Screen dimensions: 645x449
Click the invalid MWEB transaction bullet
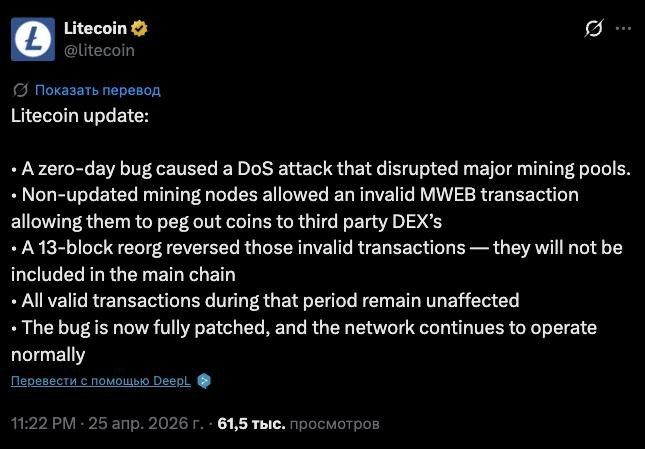point(300,195)
